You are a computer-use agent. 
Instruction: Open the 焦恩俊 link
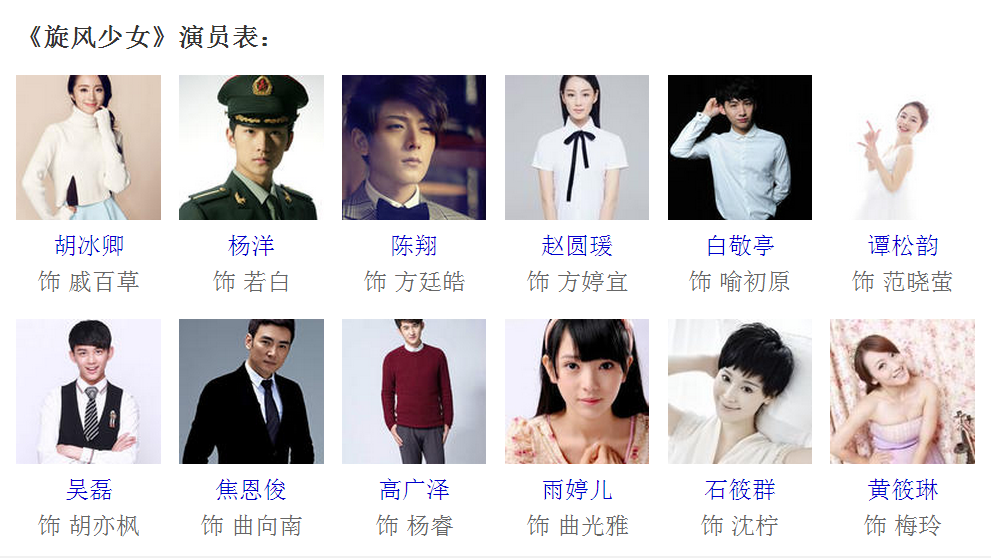251,489
